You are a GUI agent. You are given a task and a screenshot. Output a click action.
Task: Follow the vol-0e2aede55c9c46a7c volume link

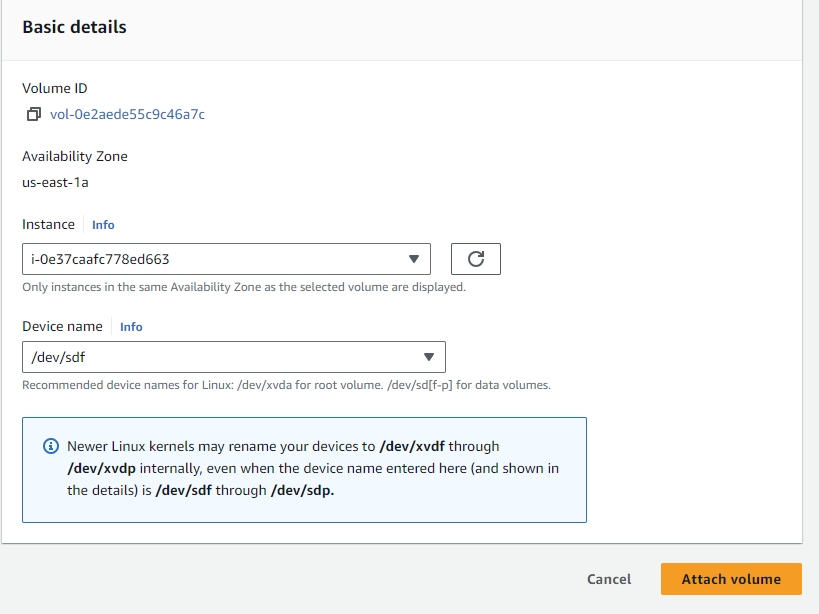click(126, 114)
